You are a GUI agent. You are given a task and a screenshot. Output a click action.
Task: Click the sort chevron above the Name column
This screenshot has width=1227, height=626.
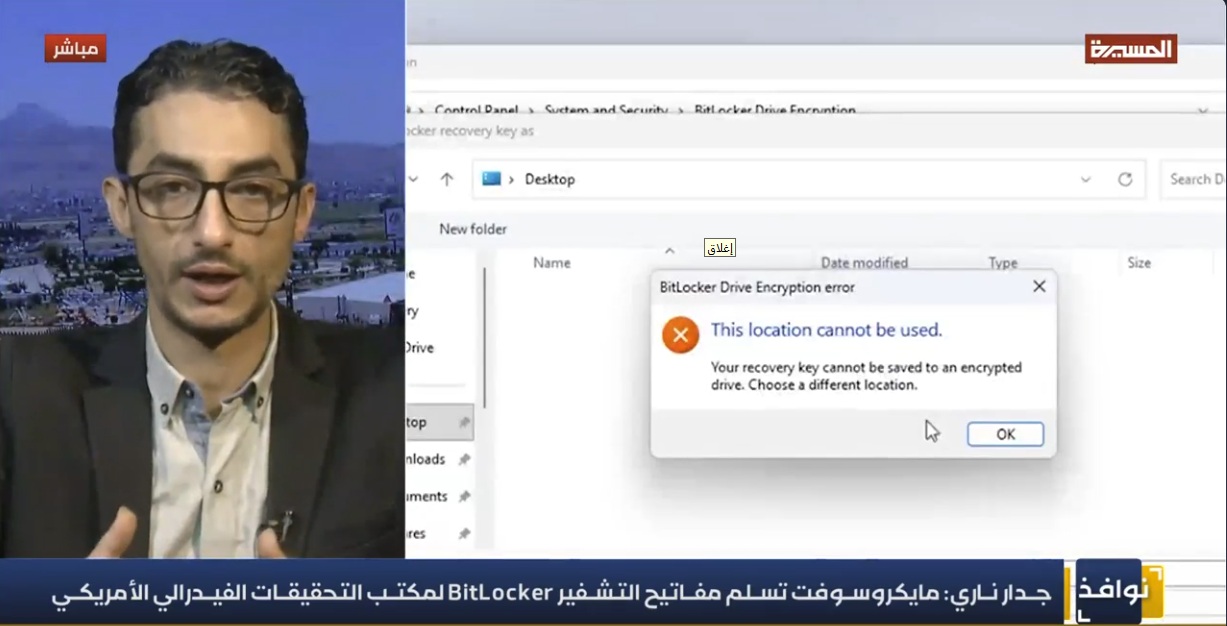[670, 251]
